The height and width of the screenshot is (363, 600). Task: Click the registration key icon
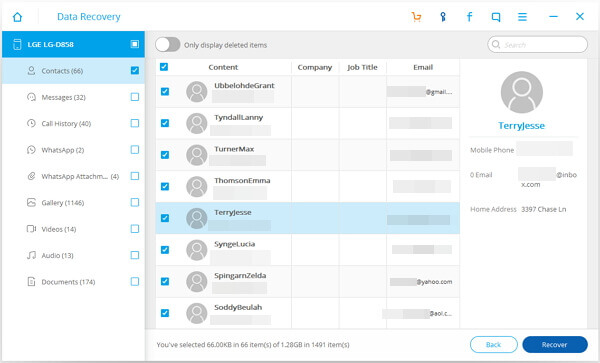tap(443, 17)
